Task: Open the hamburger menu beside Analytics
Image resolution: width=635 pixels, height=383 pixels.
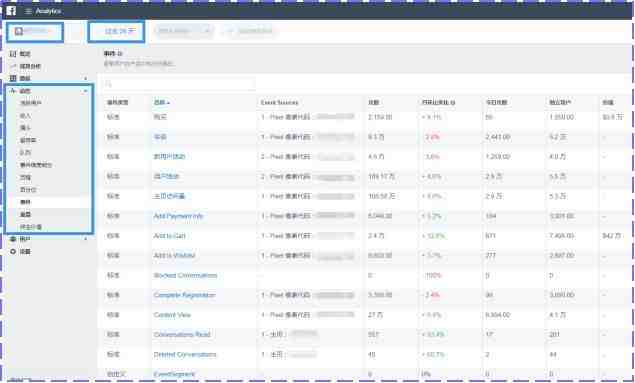Action: pos(28,11)
